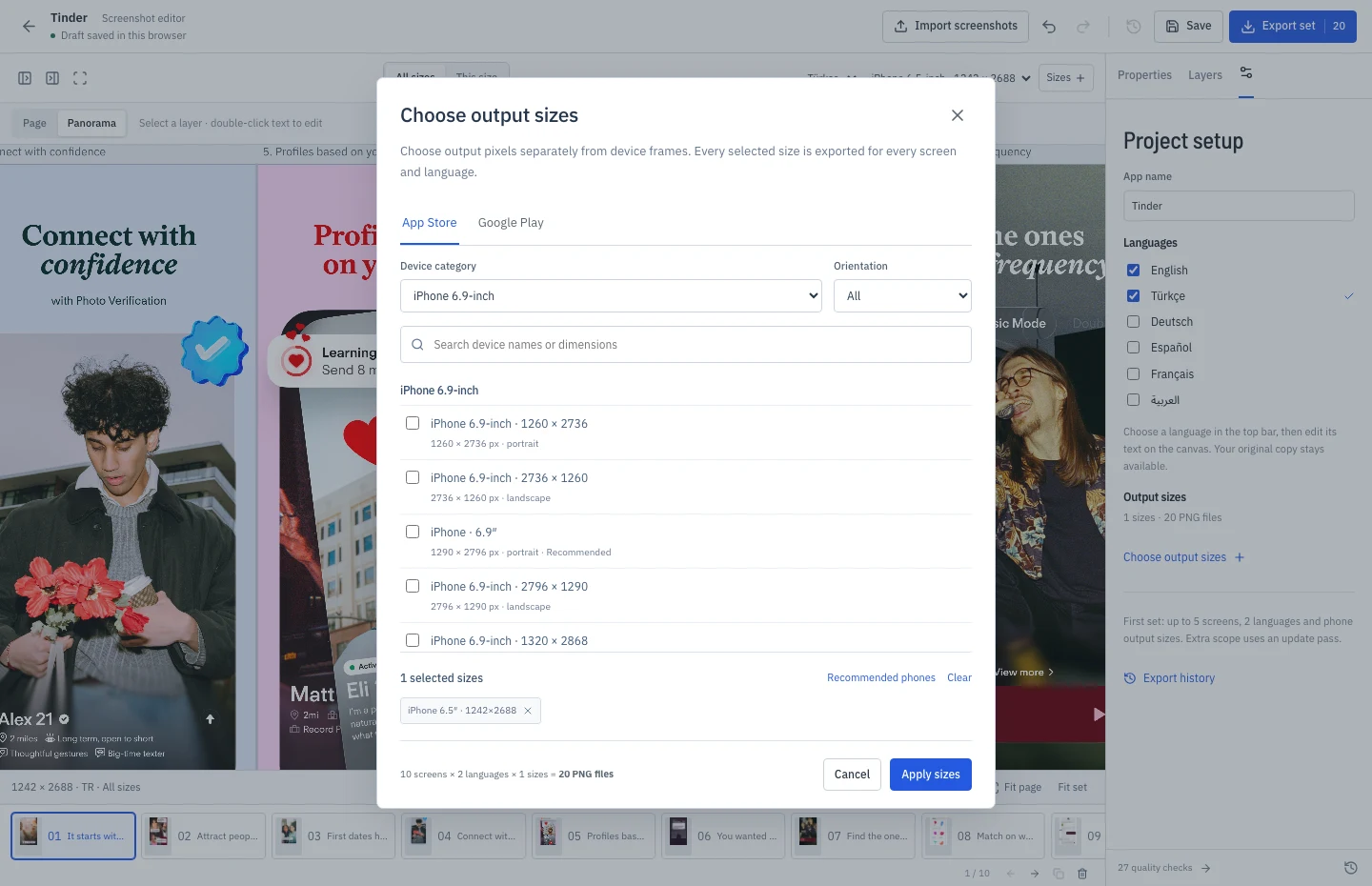1372x886 pixels.
Task: Click the magnifier icon in search field
Action: click(x=417, y=345)
